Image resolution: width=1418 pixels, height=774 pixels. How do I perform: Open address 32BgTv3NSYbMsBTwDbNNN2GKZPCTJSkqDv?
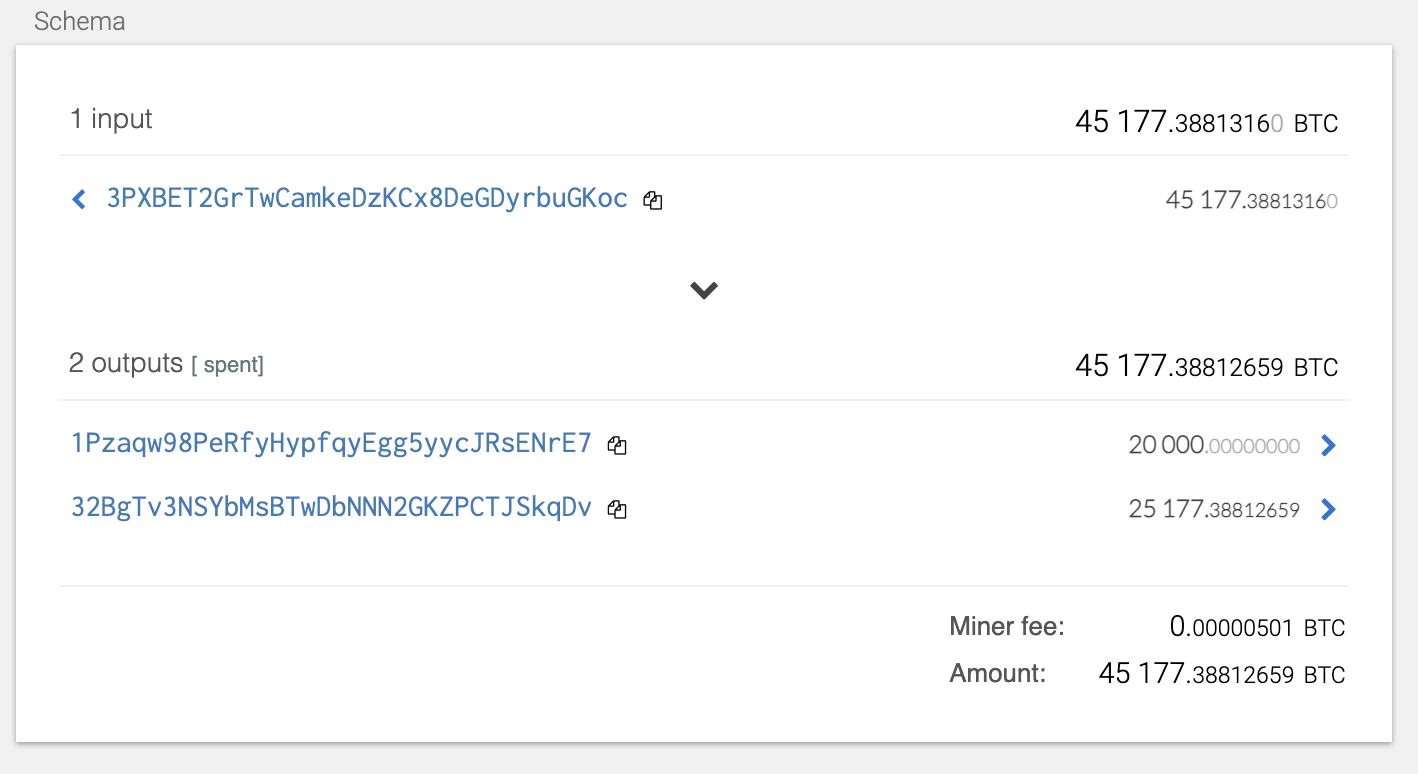point(330,508)
